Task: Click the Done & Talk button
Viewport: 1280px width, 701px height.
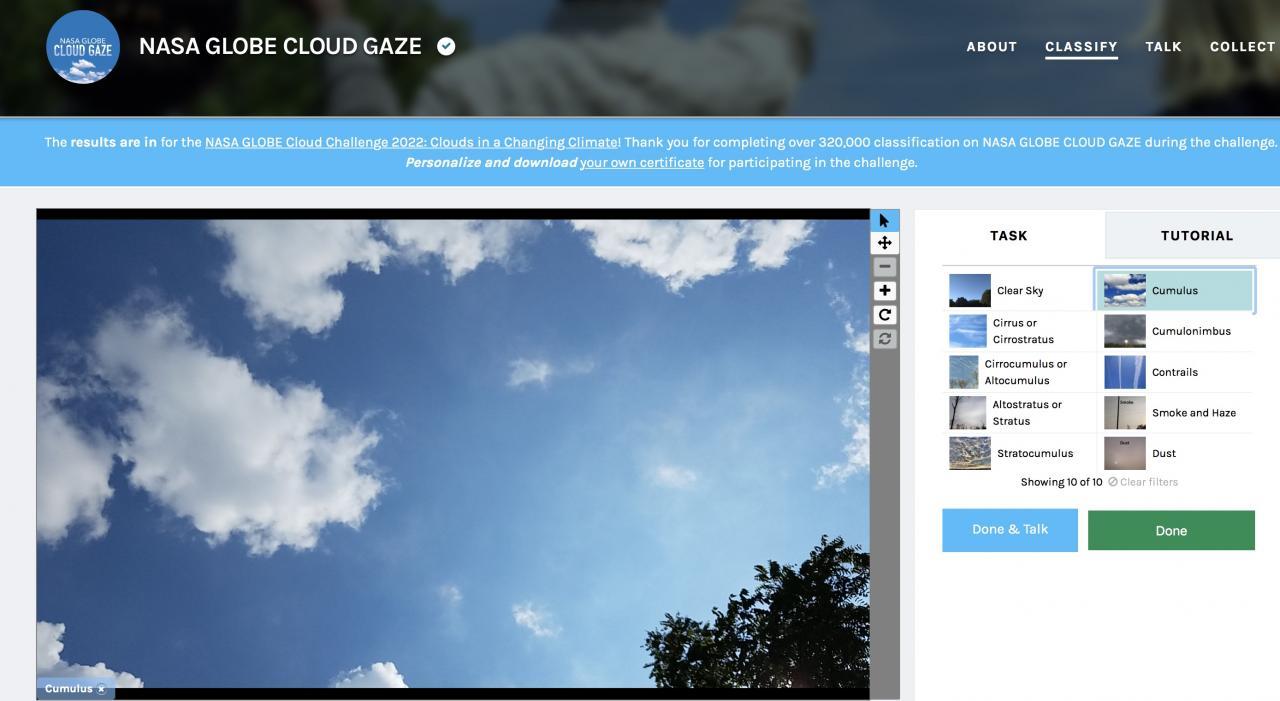Action: pyautogui.click(x=1010, y=530)
